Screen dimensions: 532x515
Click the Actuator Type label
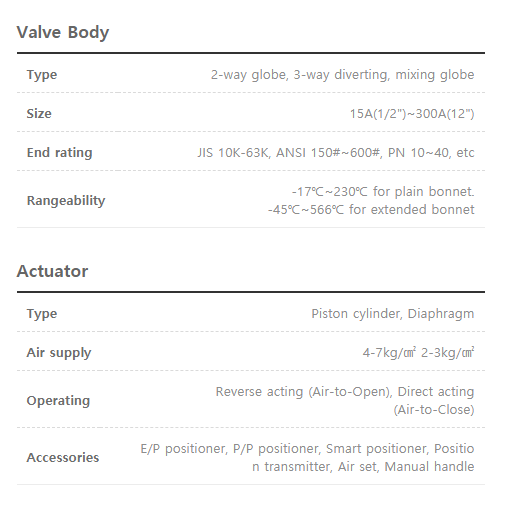[42, 314]
